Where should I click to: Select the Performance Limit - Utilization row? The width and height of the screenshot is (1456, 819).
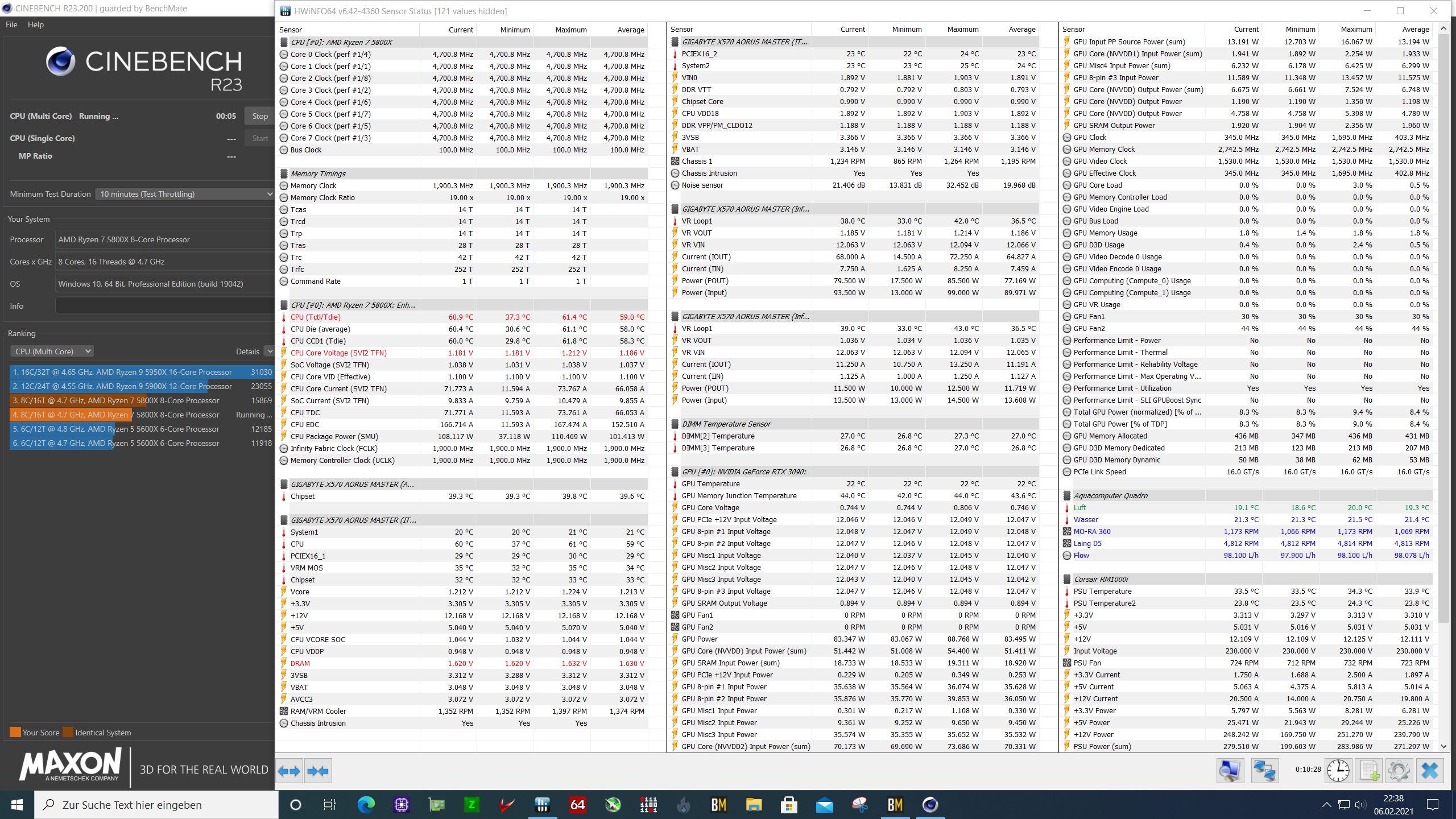click(x=1247, y=388)
